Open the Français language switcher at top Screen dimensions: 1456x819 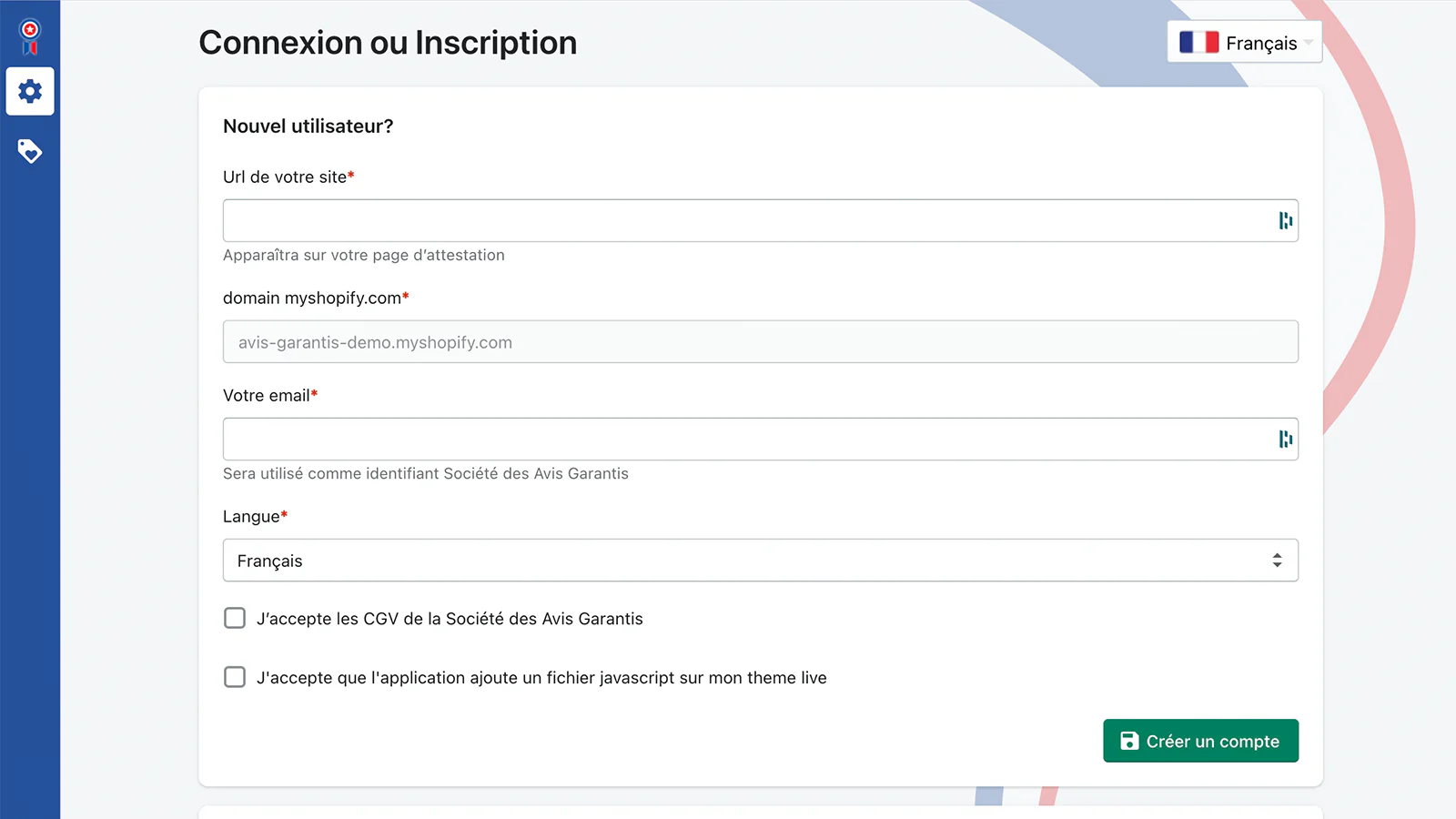tap(1245, 42)
